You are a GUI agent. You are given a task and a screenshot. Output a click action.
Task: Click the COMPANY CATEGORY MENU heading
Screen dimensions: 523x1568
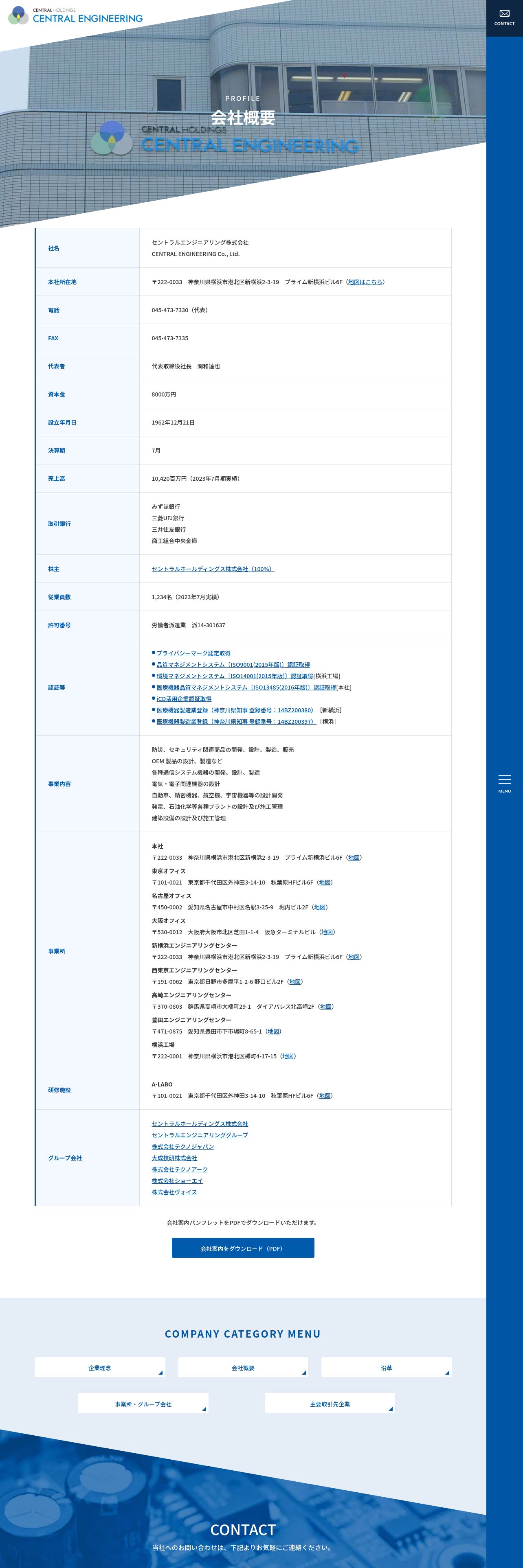[243, 1333]
